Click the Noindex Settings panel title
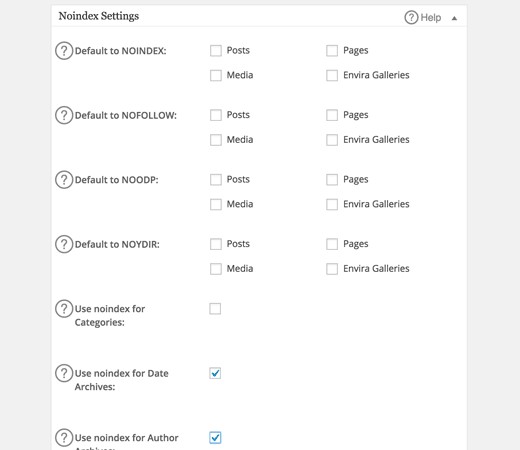 (x=99, y=16)
